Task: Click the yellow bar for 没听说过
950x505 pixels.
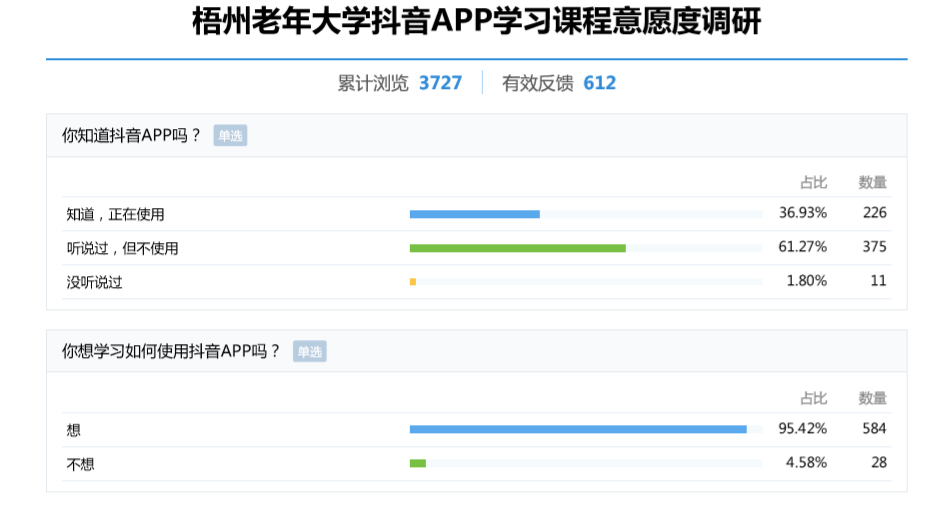Action: [413, 282]
